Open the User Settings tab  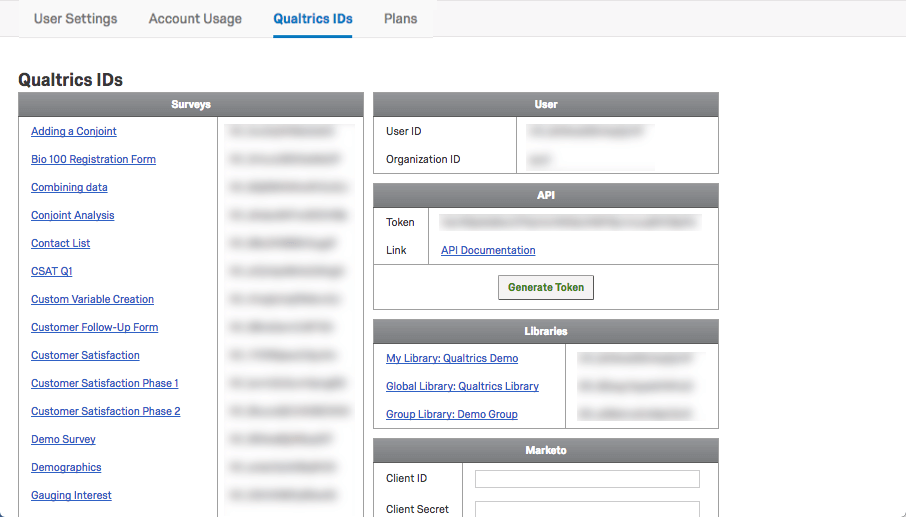pyautogui.click(x=75, y=18)
